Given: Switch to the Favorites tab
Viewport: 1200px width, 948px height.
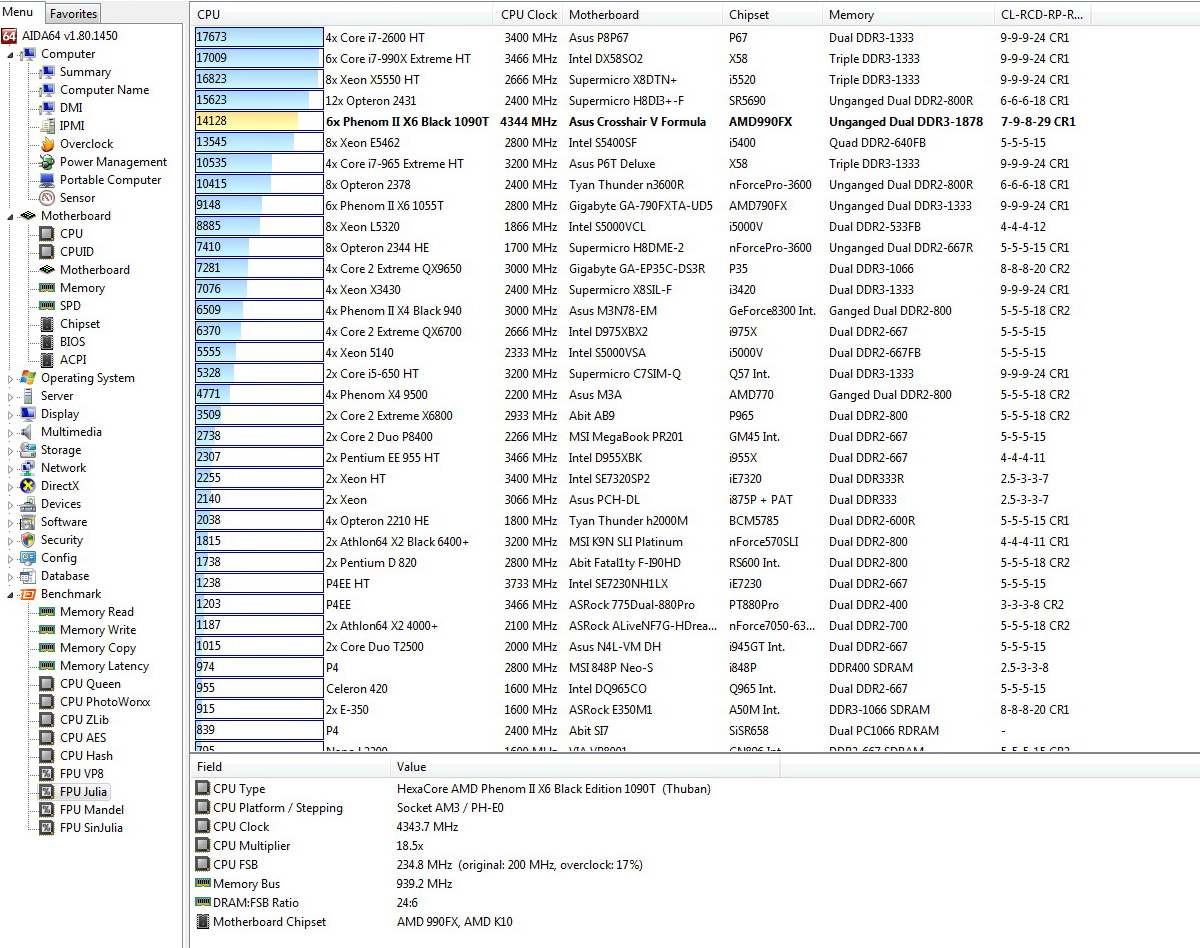Looking at the screenshot, I should tap(73, 14).
